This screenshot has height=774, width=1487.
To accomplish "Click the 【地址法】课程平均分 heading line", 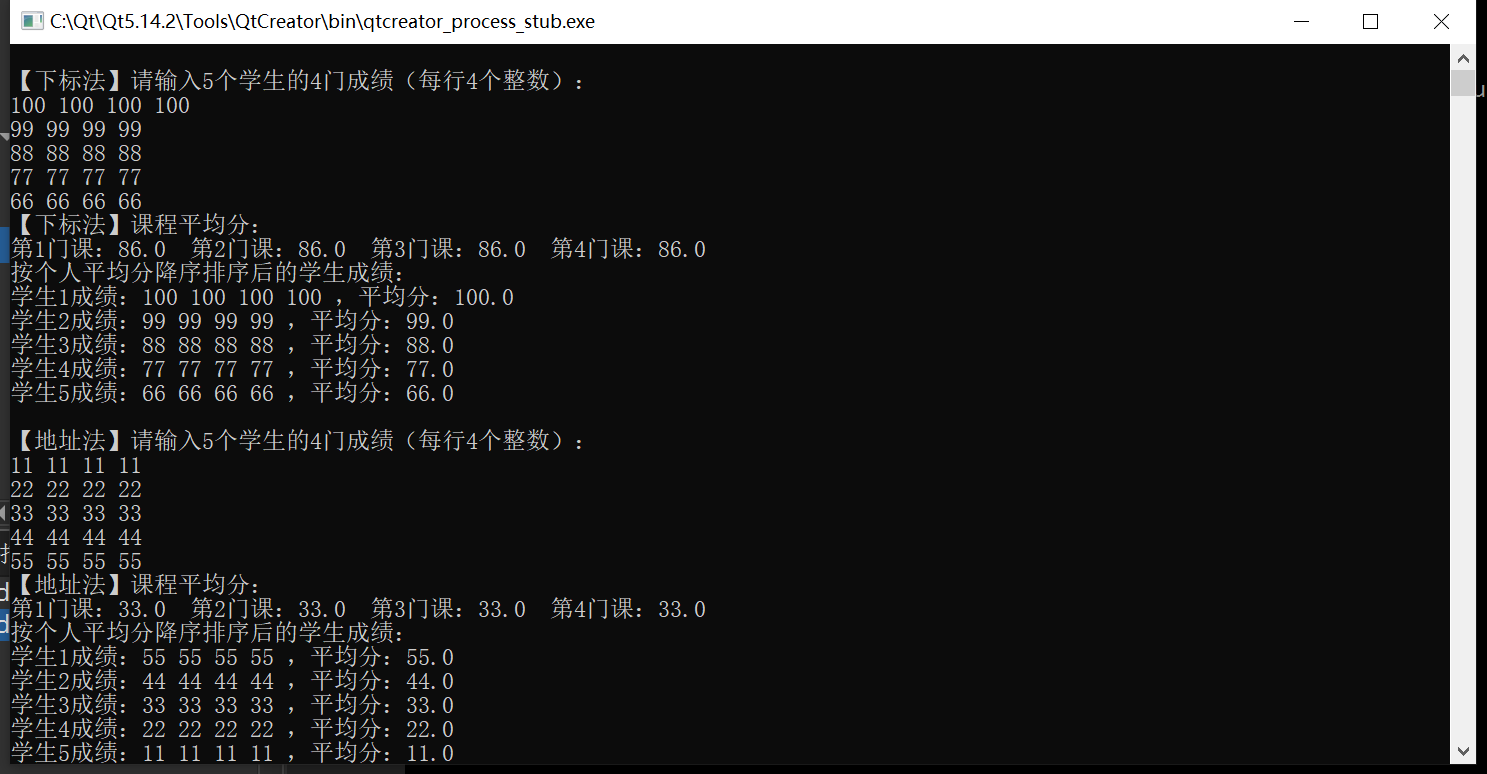I will (136, 585).
